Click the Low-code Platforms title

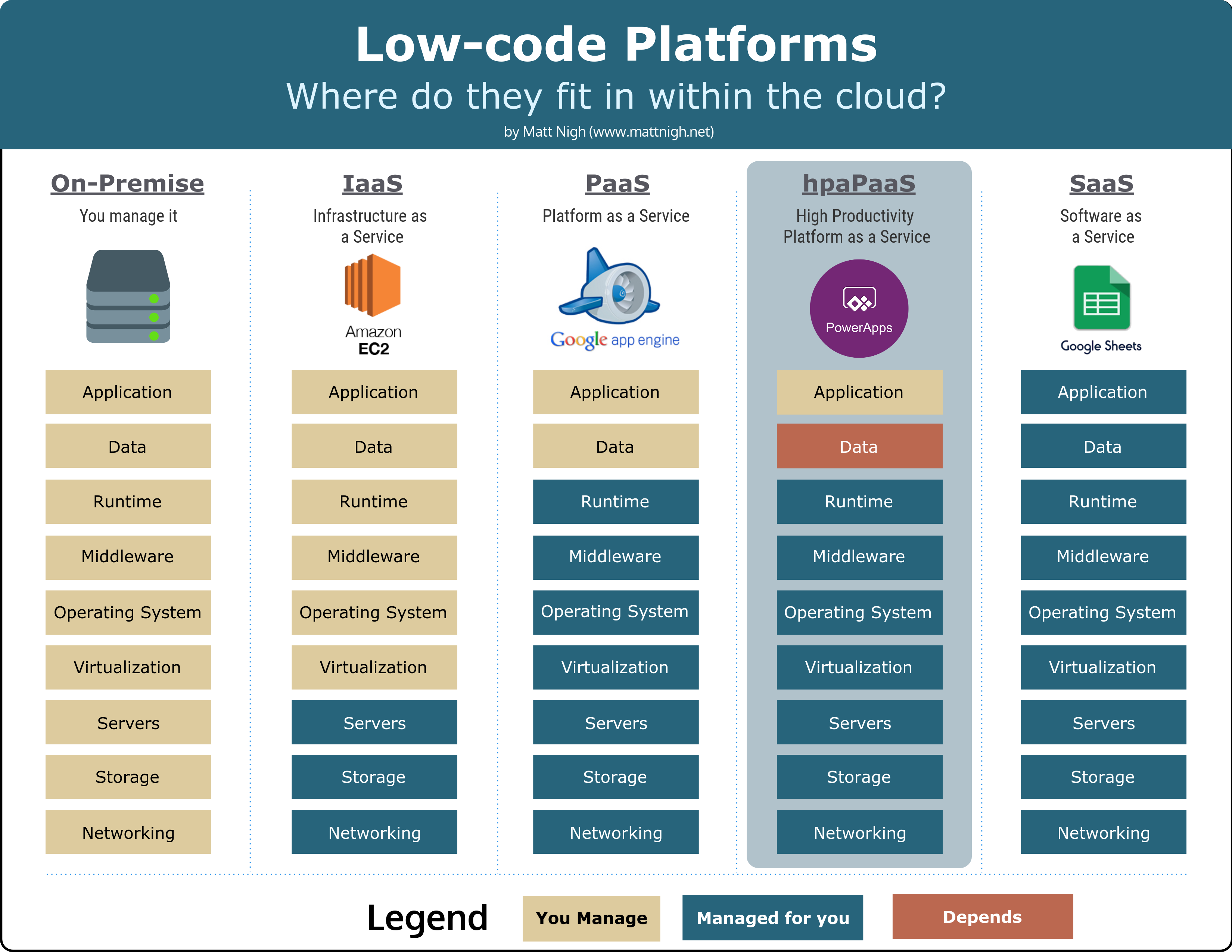(616, 44)
